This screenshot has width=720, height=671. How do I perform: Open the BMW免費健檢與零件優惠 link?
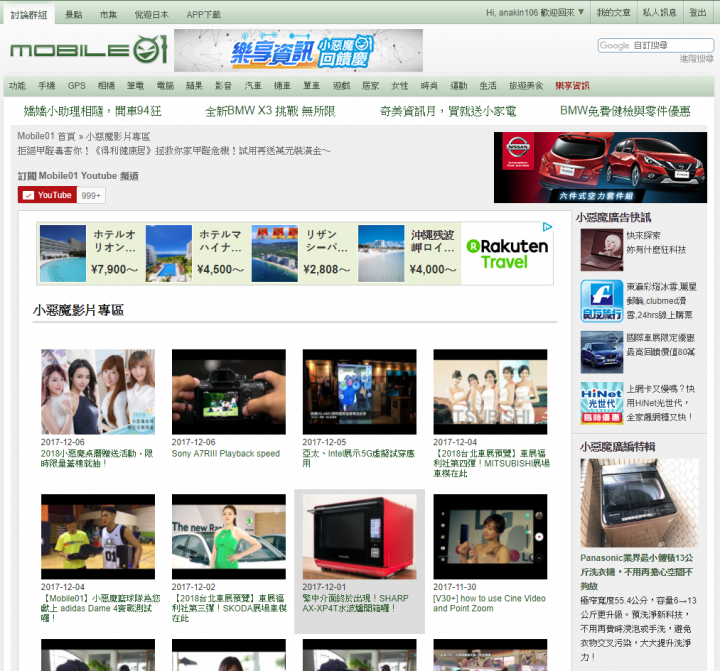(625, 111)
